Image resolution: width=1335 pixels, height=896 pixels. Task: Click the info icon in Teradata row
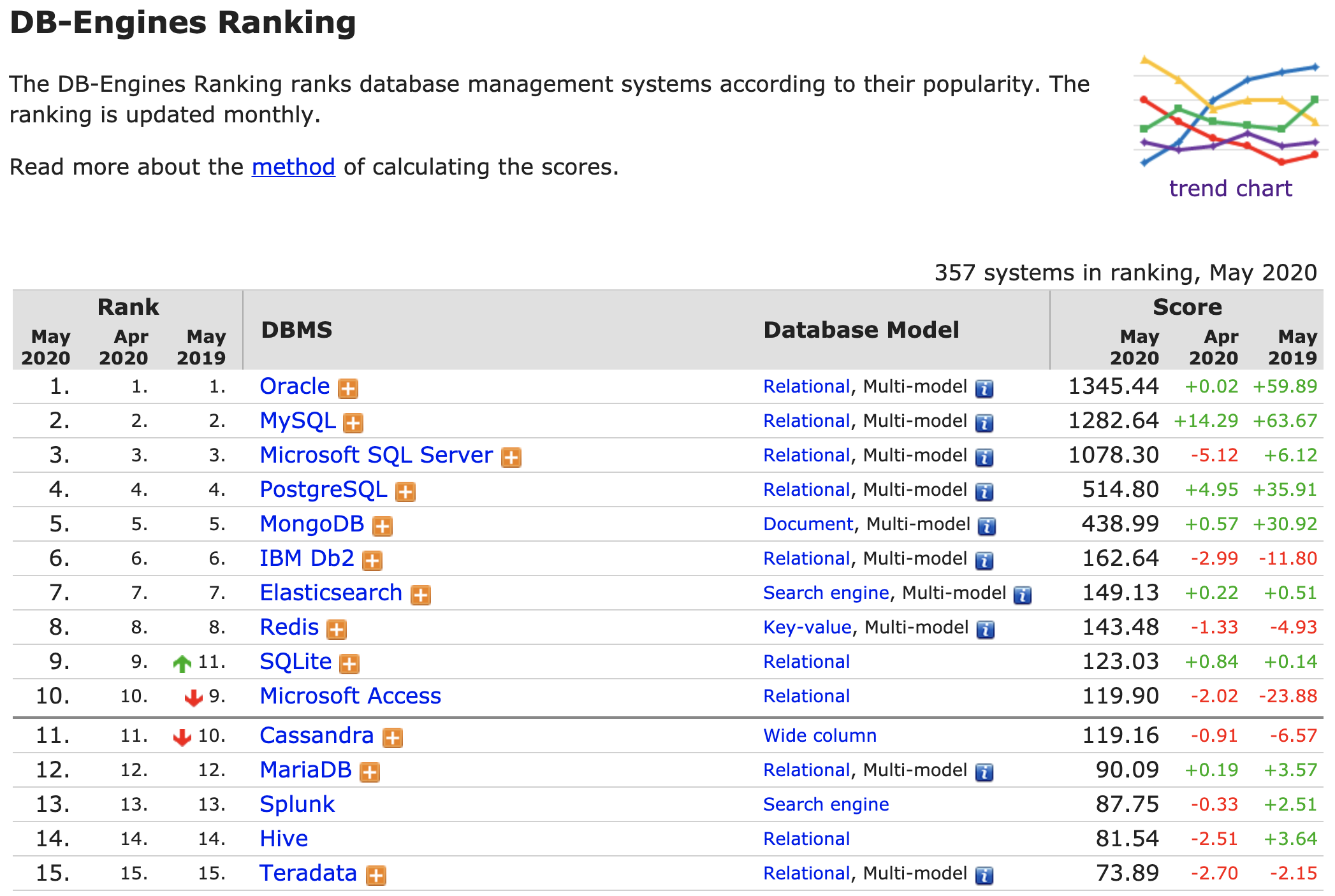(x=984, y=875)
